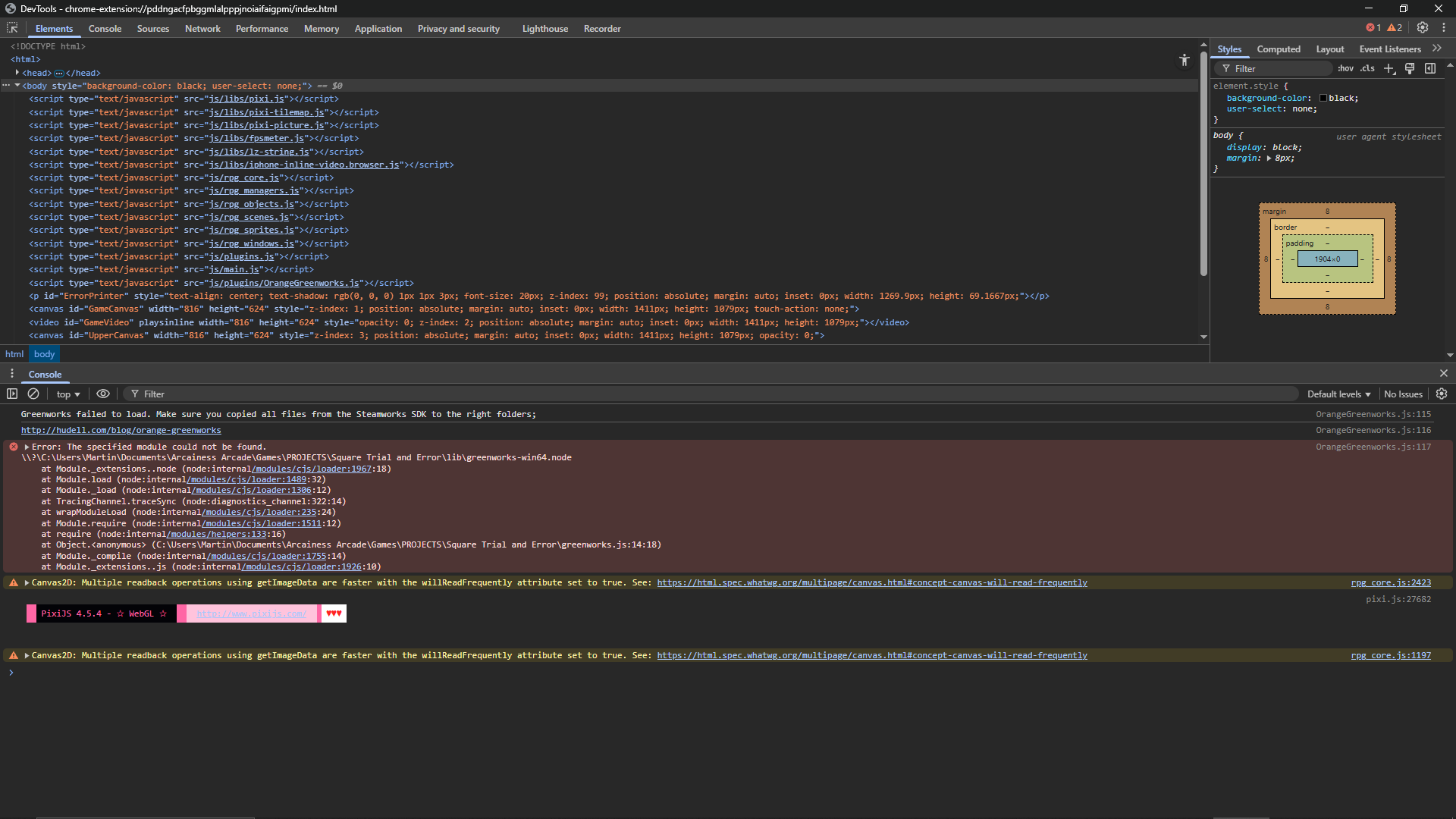Open DevTools settings gear
Image resolution: width=1456 pixels, height=819 pixels.
pos(1423,28)
